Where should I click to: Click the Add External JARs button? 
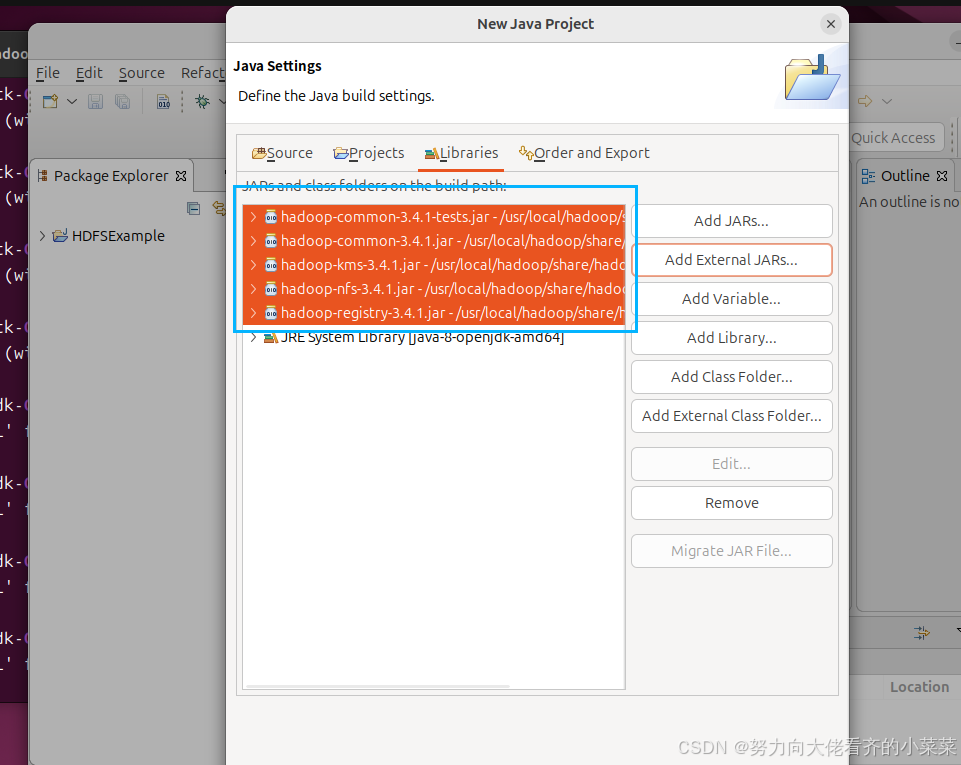(x=732, y=260)
